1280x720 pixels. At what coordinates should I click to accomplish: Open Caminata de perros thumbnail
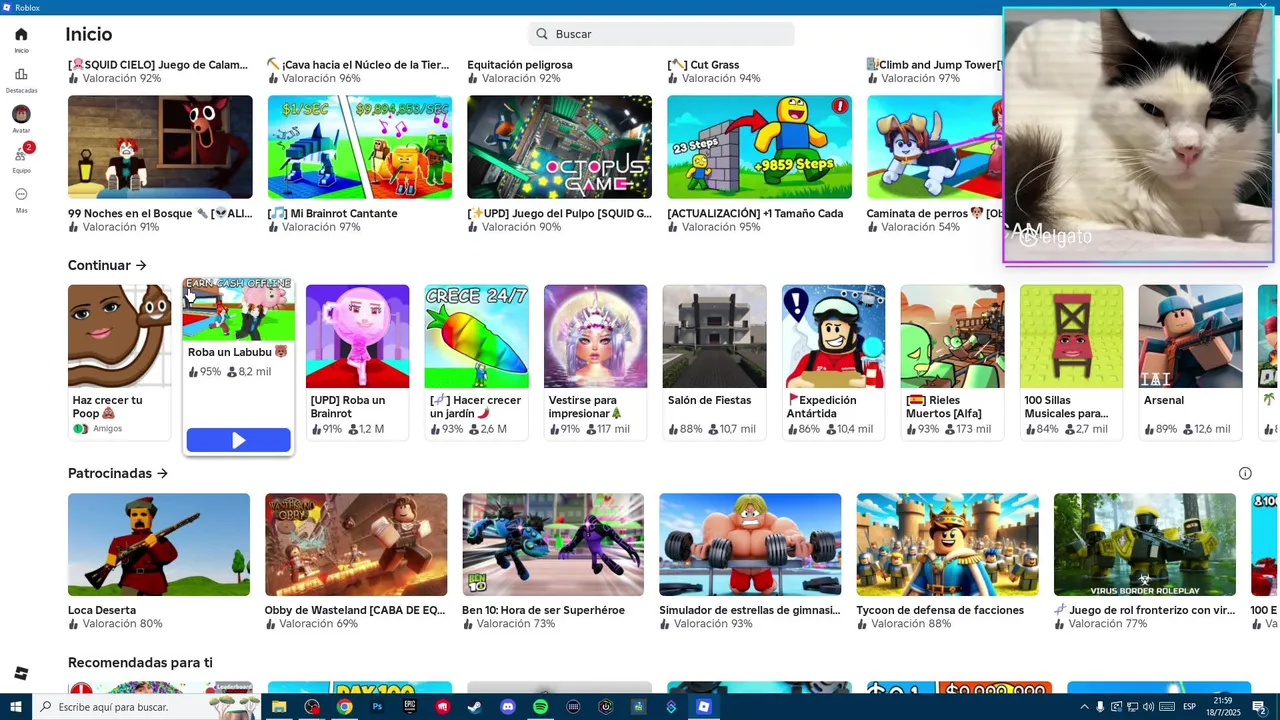click(x=935, y=147)
